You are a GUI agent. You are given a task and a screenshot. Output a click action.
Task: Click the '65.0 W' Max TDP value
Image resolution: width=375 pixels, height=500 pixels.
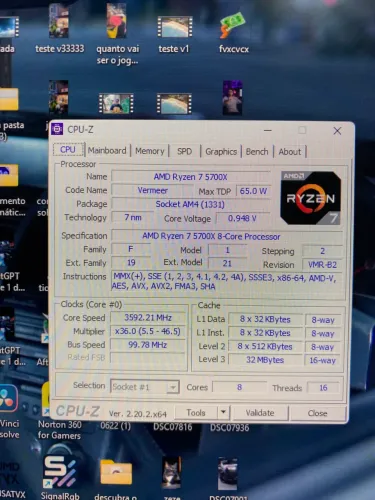point(253,191)
